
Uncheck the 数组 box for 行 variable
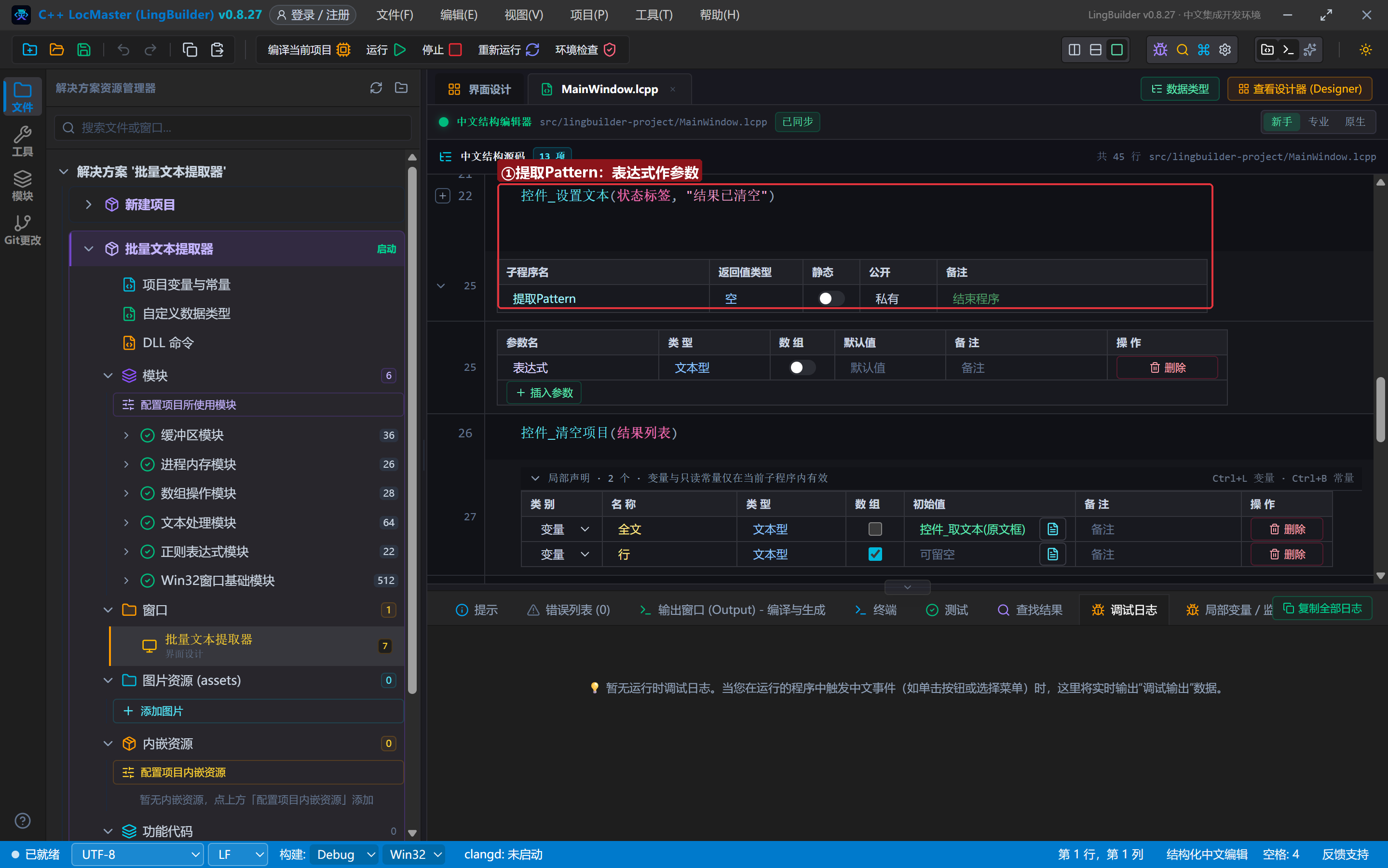[875, 554]
